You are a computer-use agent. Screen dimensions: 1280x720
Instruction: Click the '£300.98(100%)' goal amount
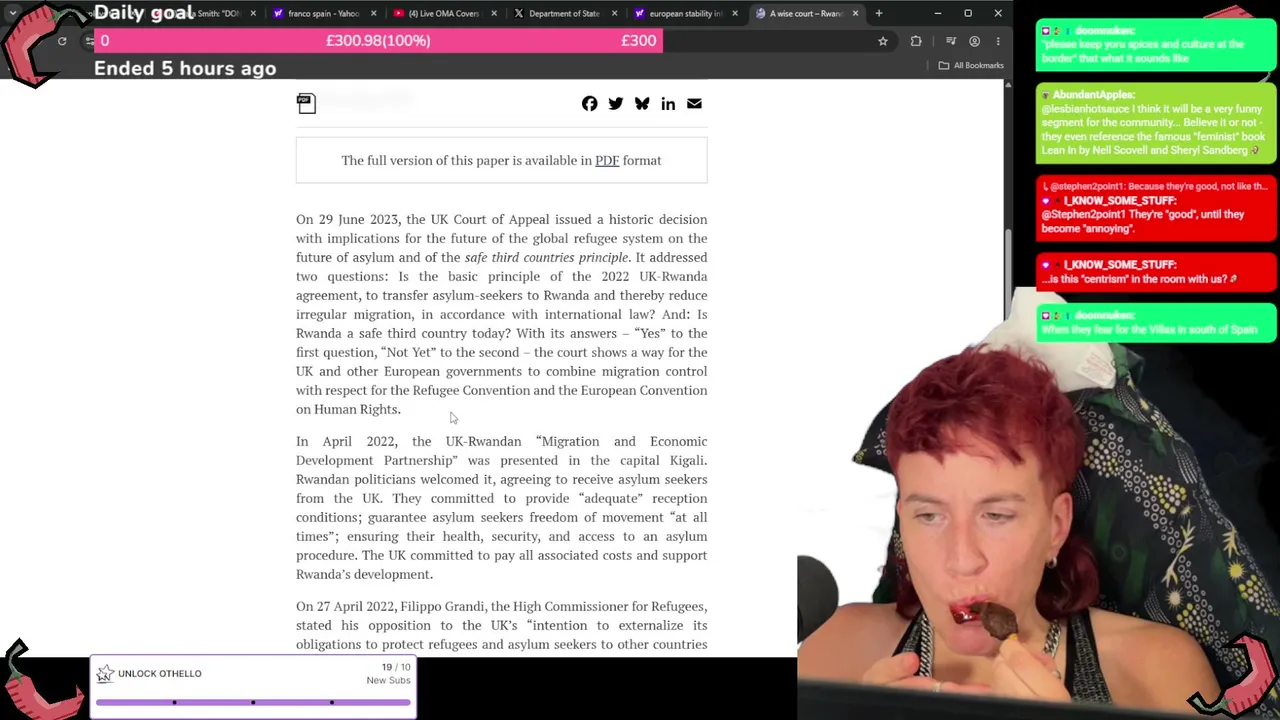[x=378, y=40]
